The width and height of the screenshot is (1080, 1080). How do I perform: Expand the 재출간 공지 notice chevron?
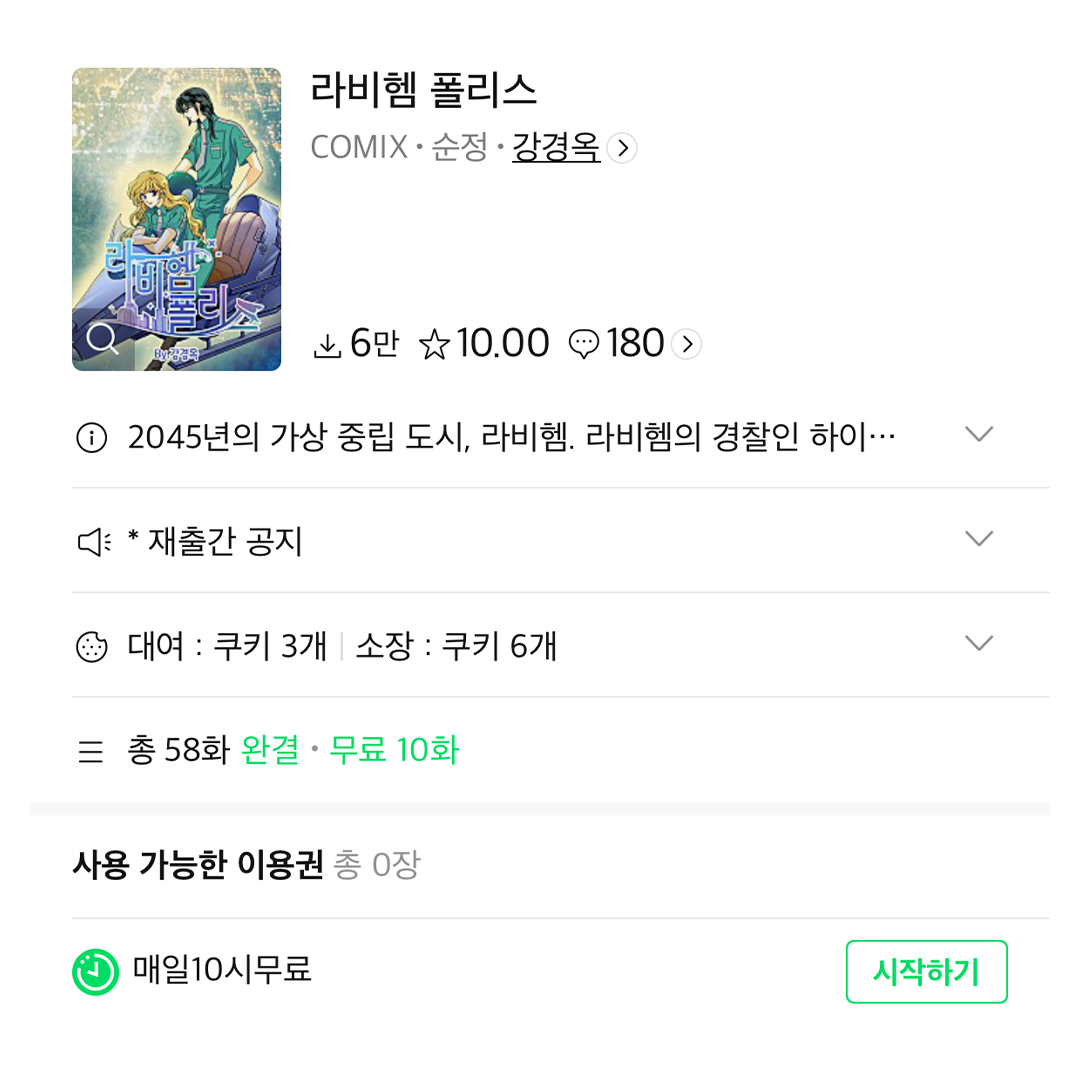[x=979, y=538]
